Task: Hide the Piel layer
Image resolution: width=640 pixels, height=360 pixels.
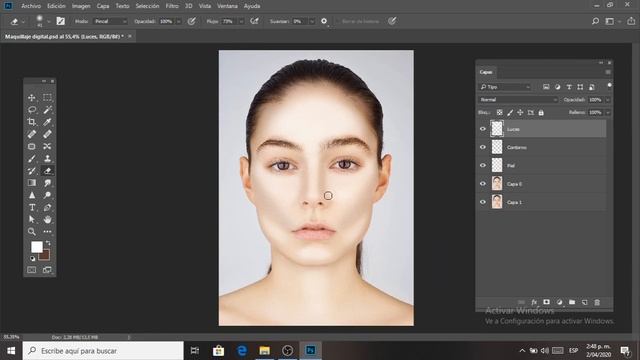Action: pos(483,166)
